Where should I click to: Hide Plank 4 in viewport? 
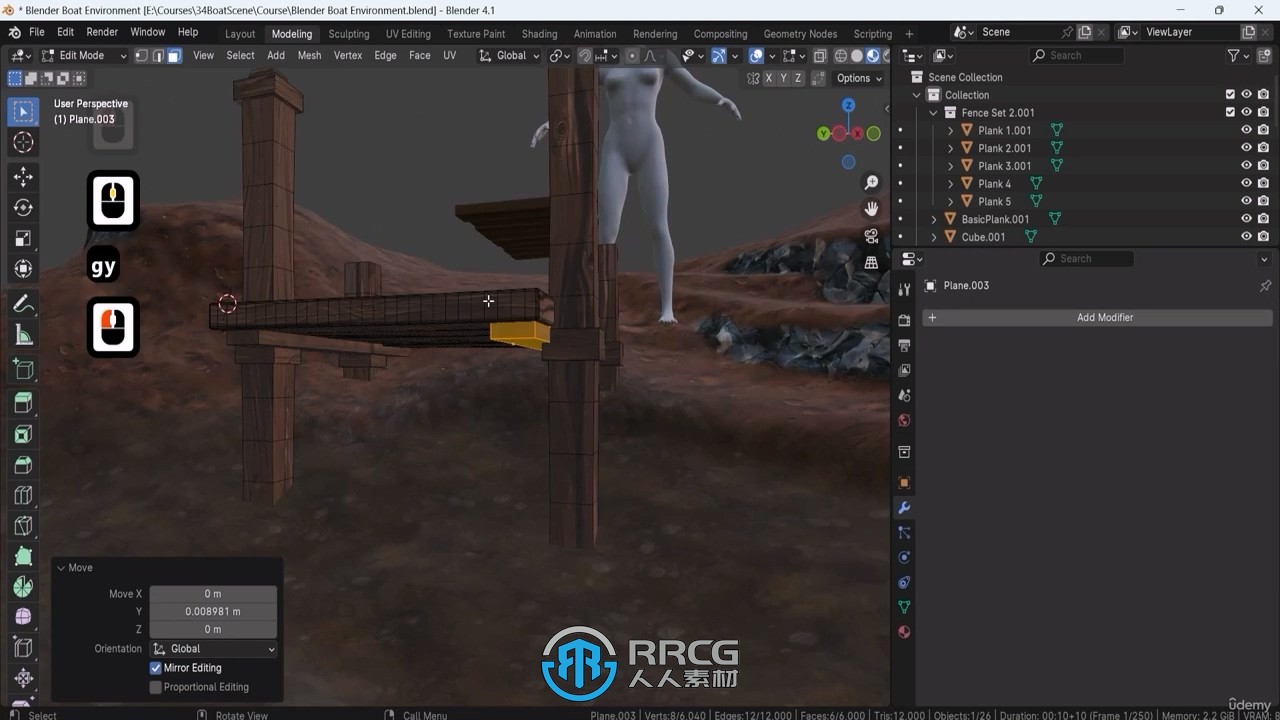click(x=1246, y=184)
